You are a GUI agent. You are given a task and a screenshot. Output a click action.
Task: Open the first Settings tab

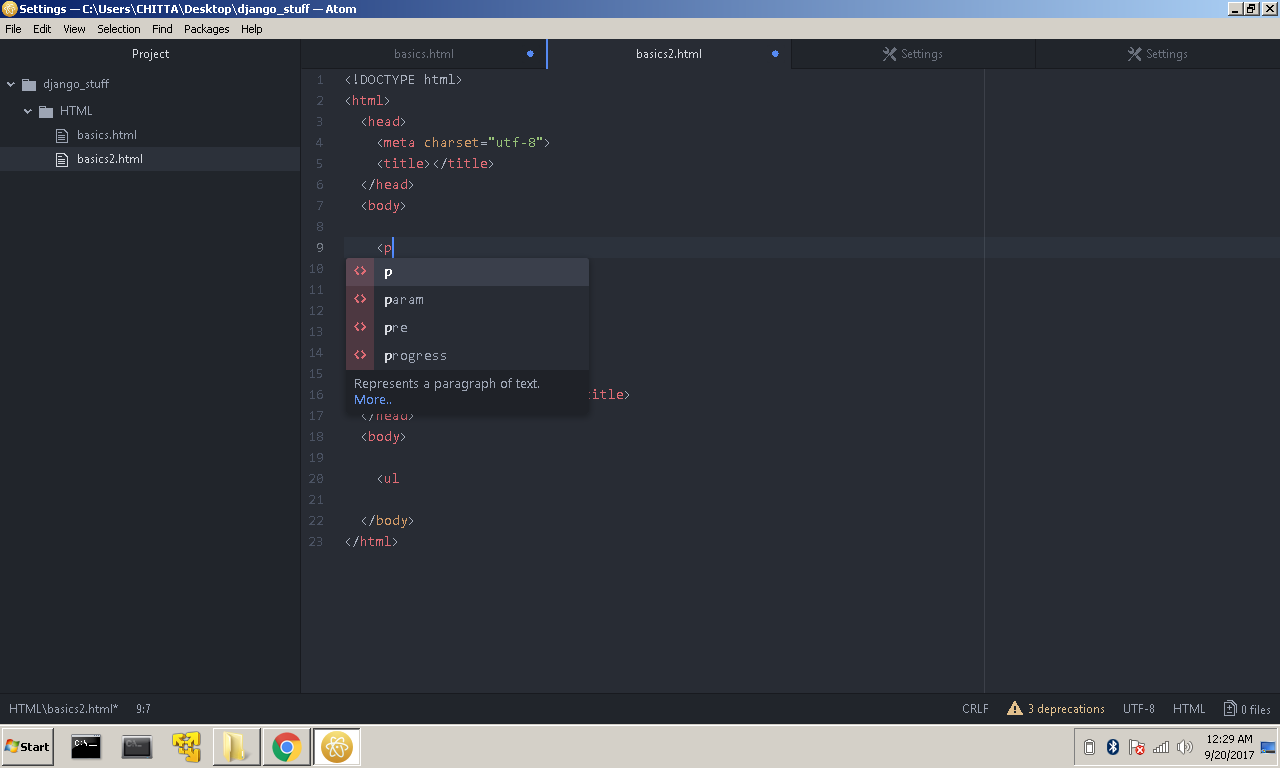tap(913, 54)
